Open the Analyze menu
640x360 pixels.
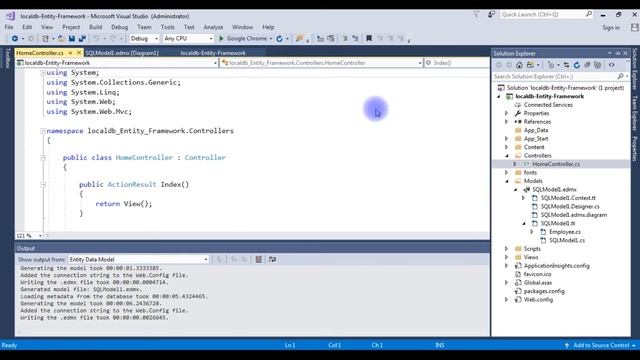coord(213,27)
